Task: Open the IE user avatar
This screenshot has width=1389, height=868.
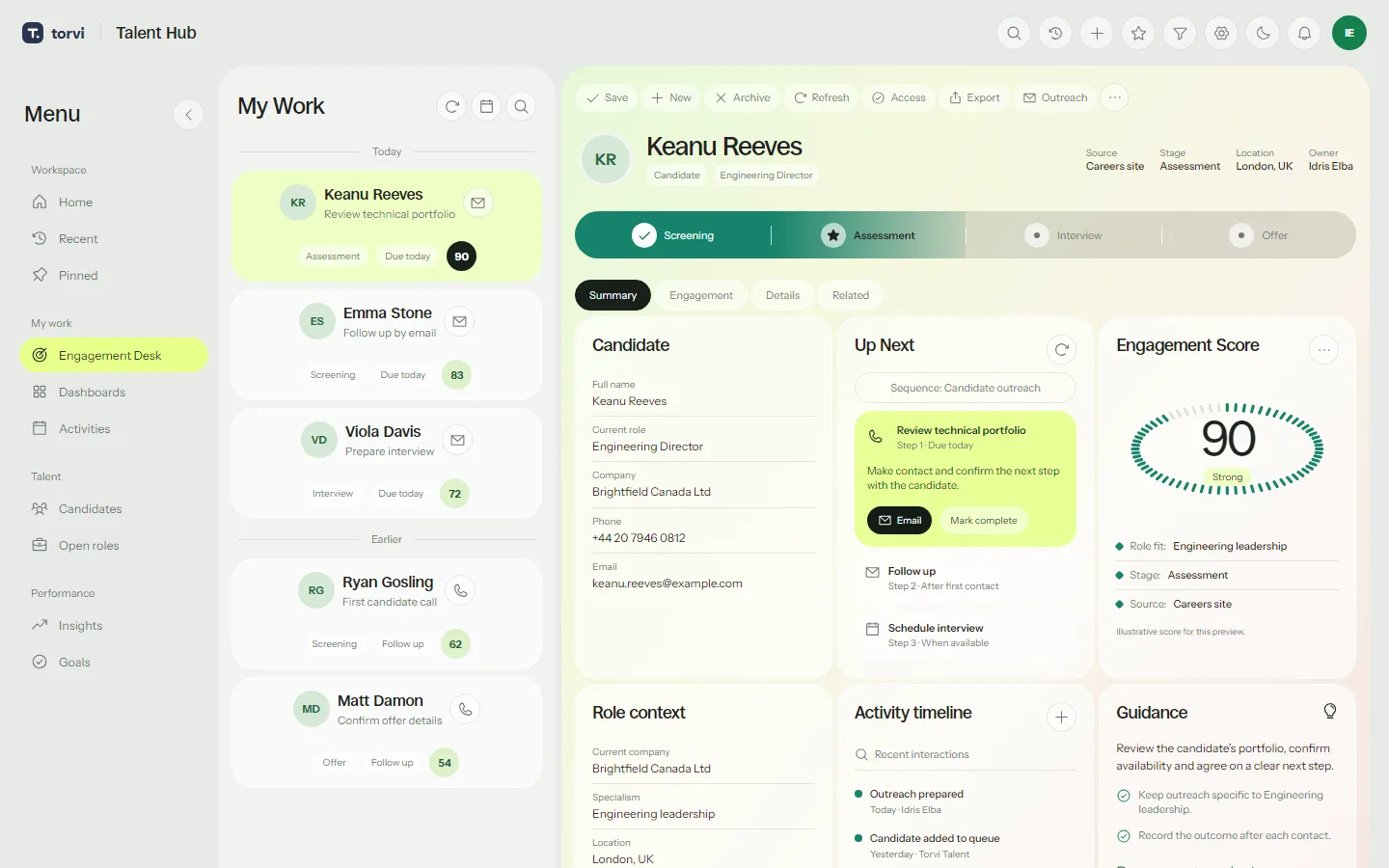Action: click(1349, 33)
